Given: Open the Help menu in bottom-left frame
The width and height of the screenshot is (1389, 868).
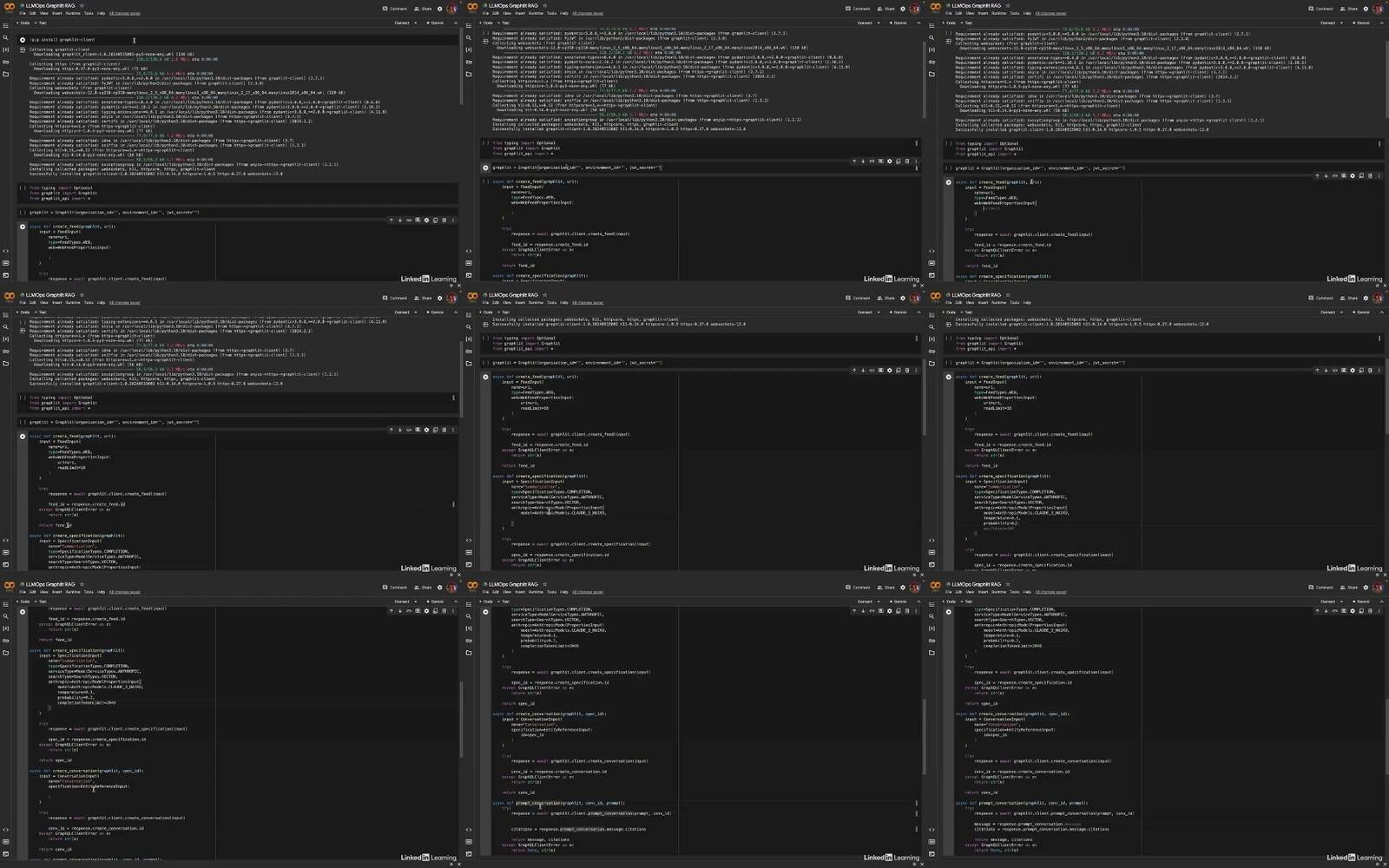Looking at the screenshot, I should click(x=101, y=592).
